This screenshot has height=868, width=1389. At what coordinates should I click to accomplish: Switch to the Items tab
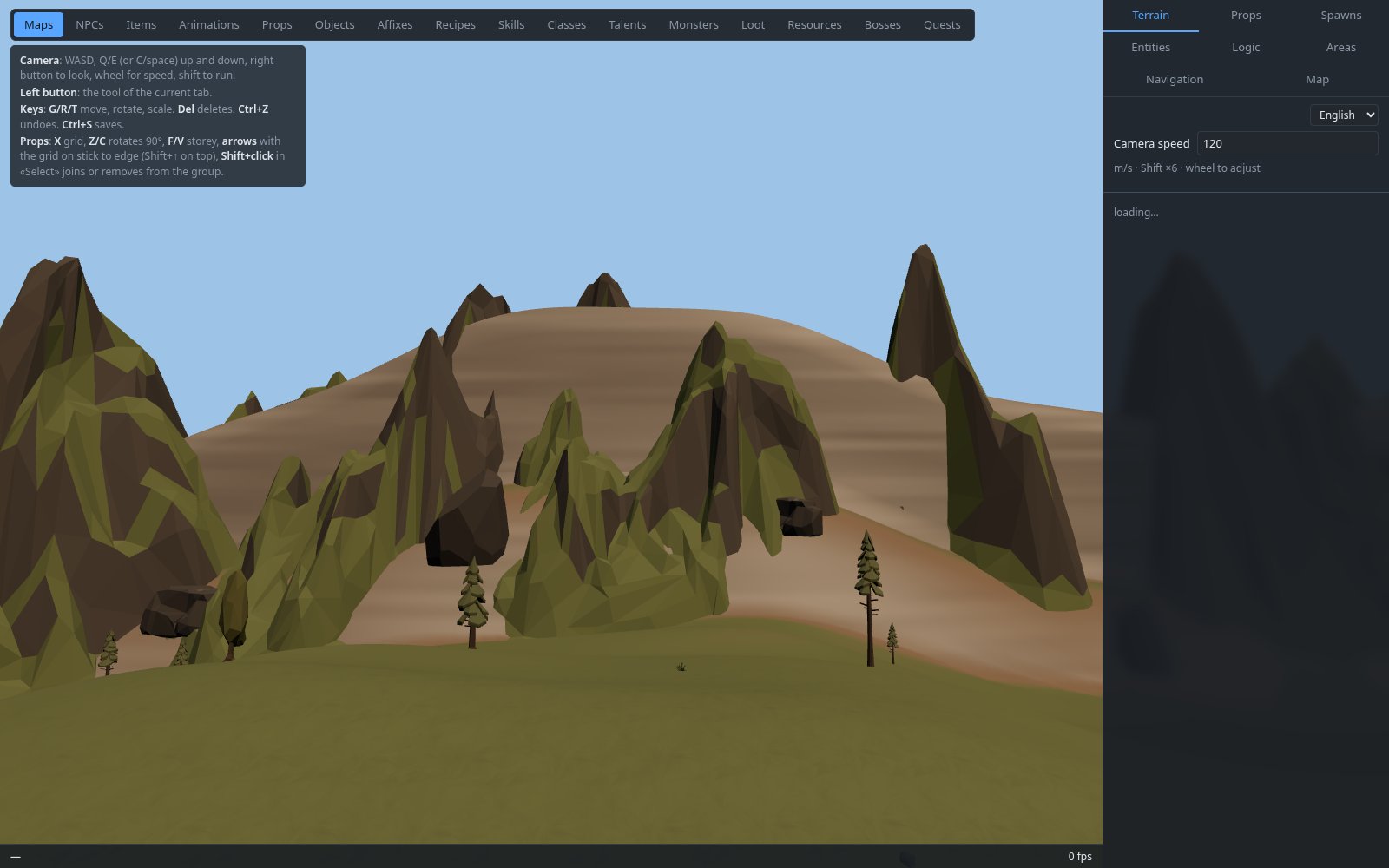(141, 24)
